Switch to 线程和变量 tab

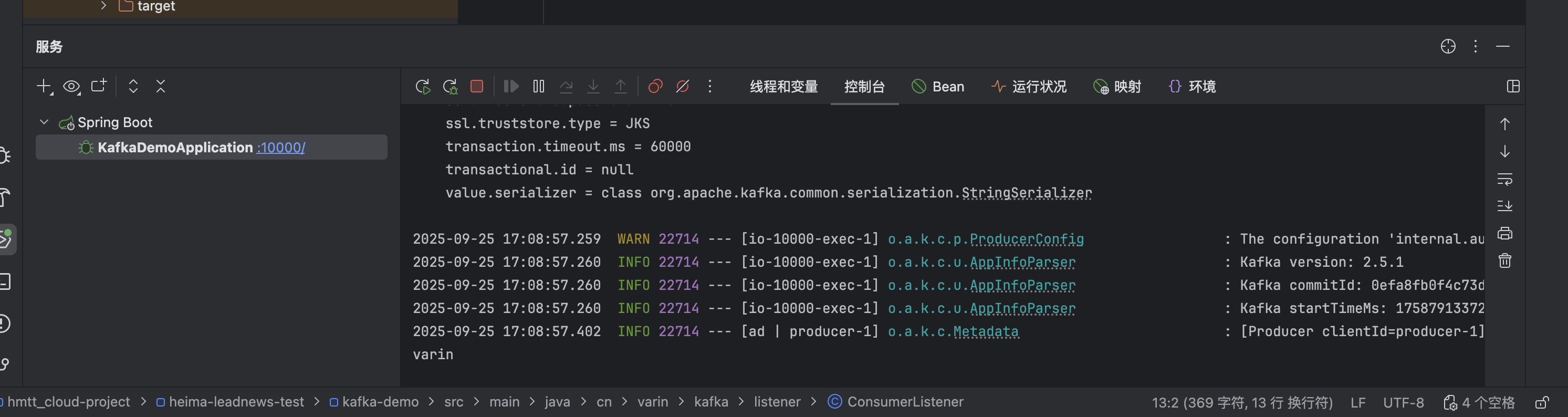[784, 87]
